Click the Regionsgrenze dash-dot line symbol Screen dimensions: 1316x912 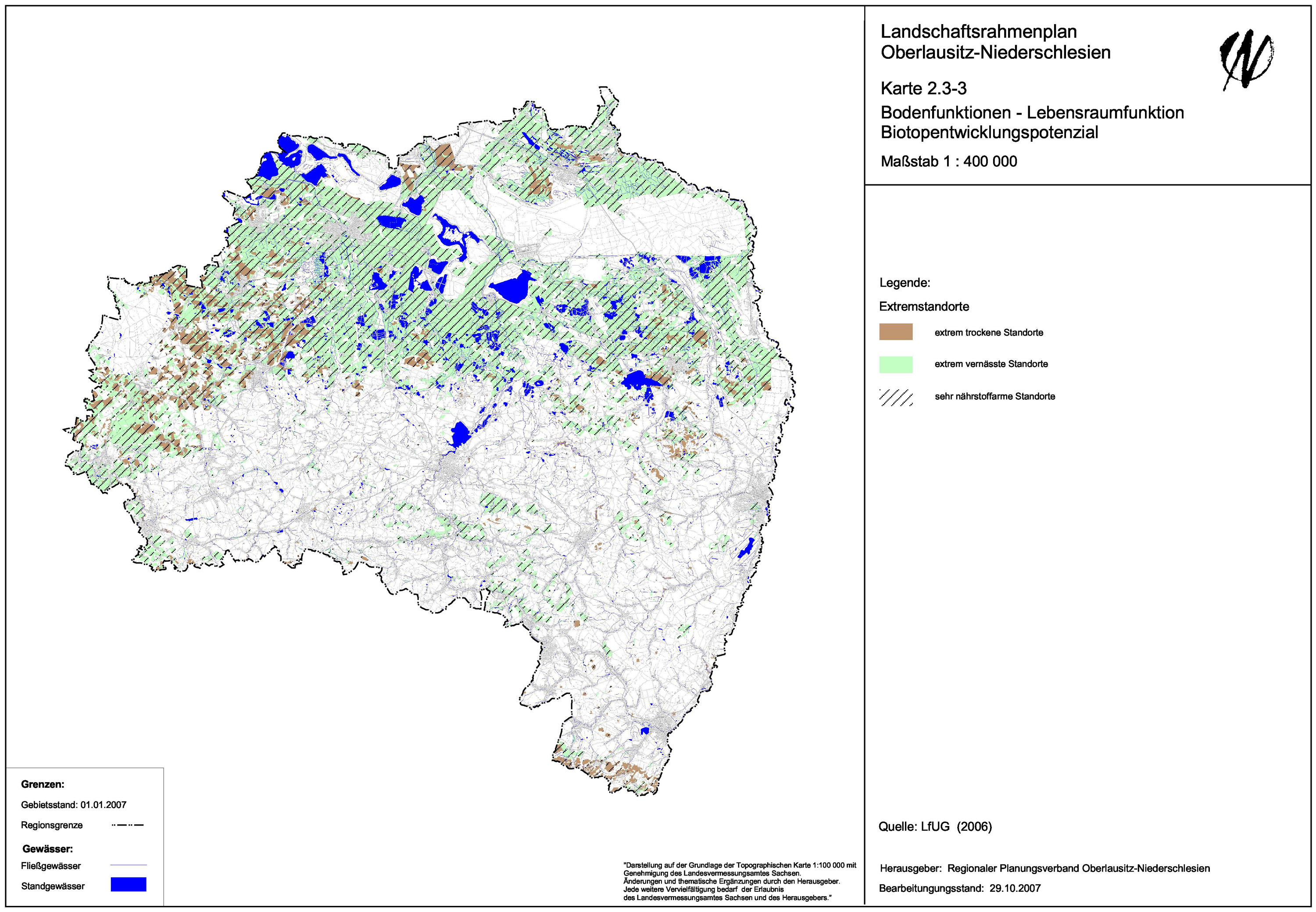(128, 825)
